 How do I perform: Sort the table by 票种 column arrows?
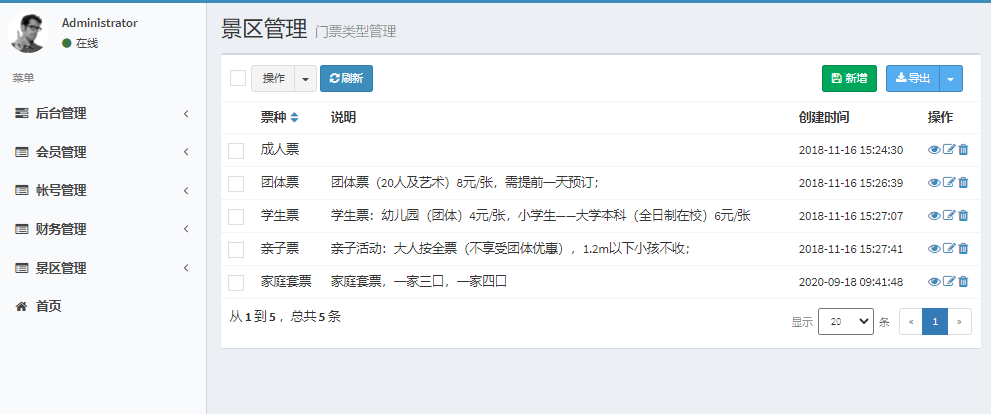[x=294, y=118]
